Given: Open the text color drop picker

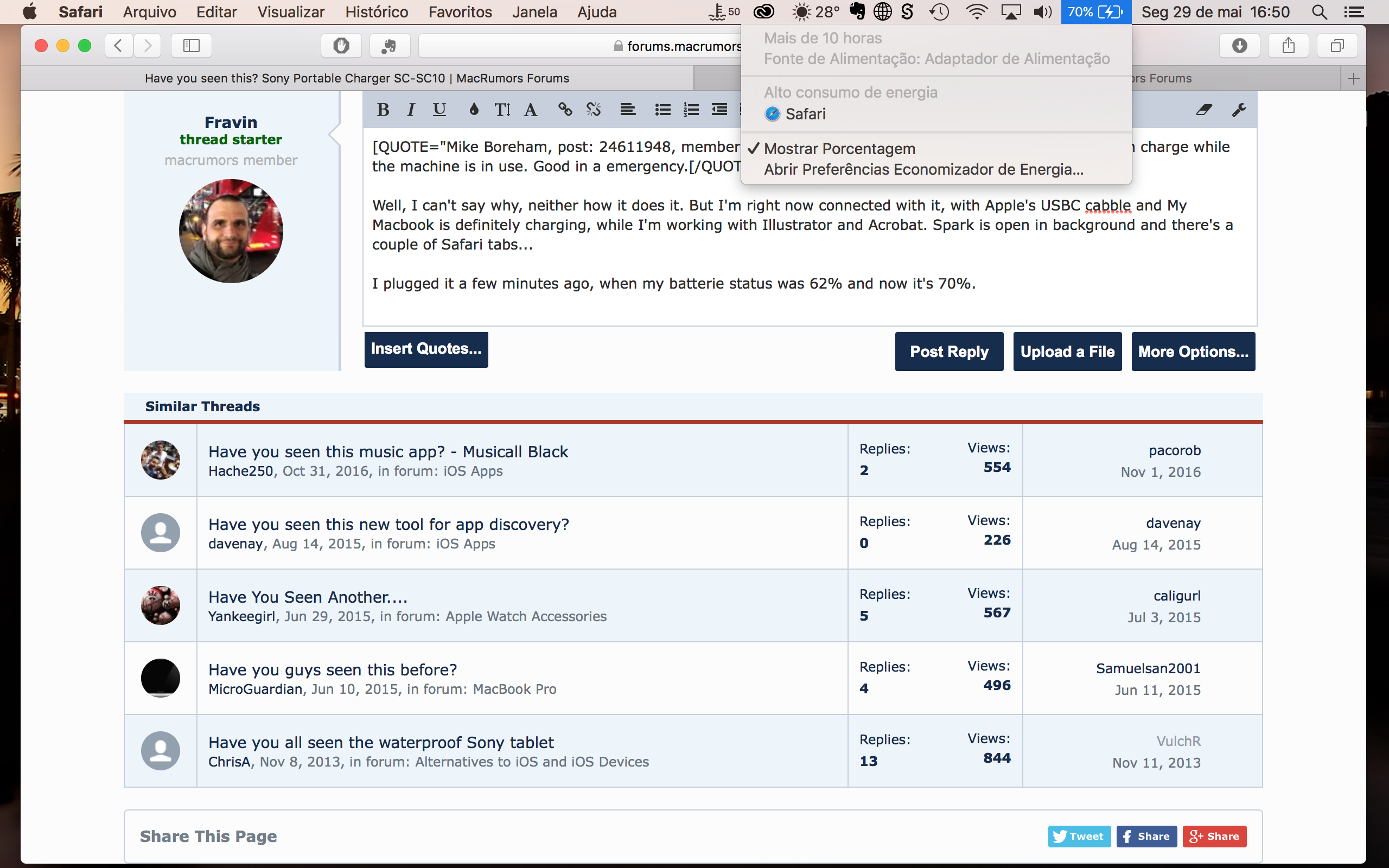Looking at the screenshot, I should coord(474,110).
